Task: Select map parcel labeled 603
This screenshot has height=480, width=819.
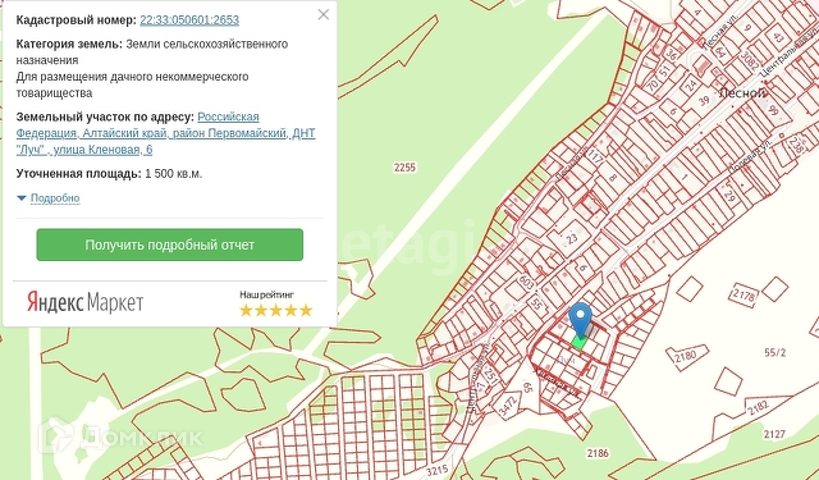Action: click(526, 282)
